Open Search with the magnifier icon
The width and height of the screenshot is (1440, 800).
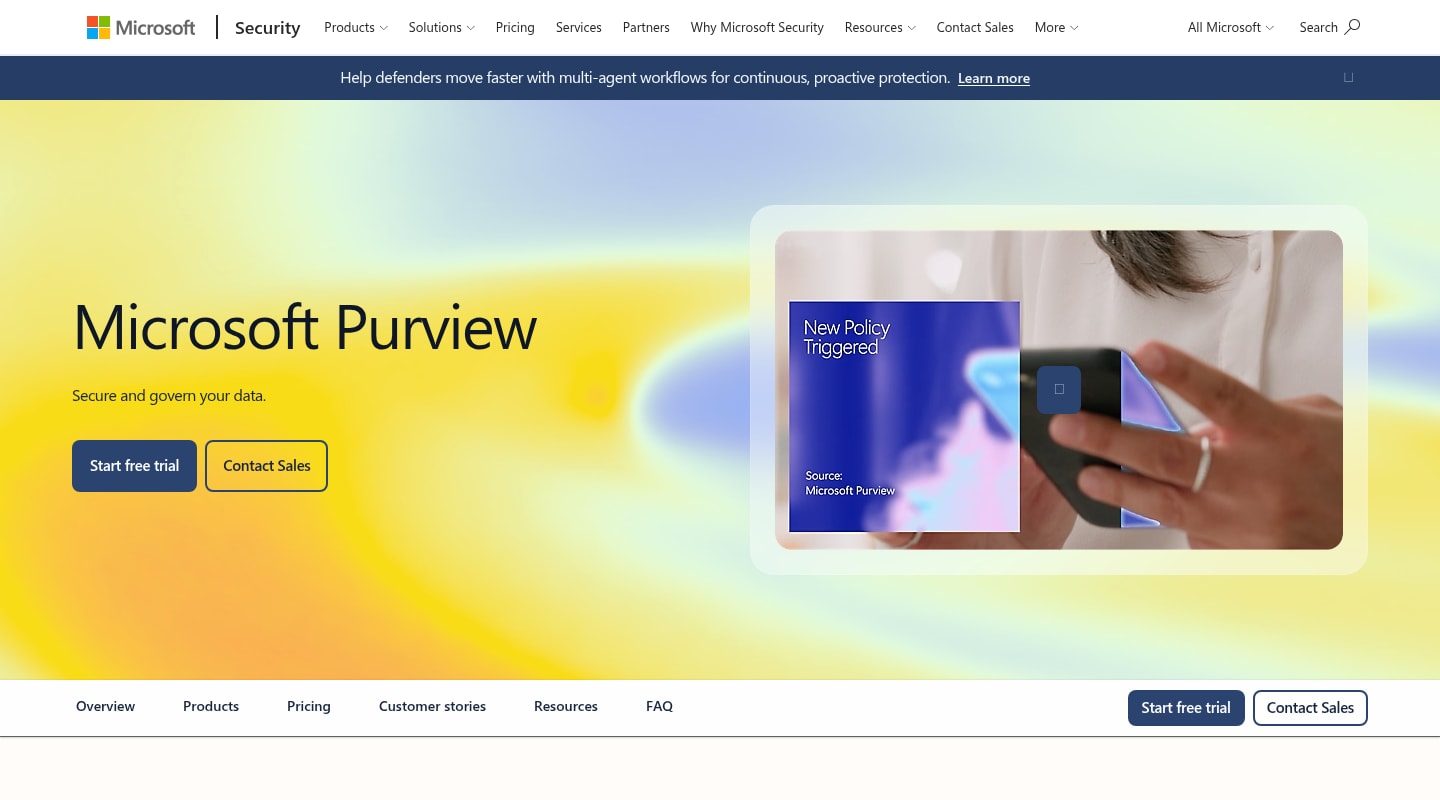pyautogui.click(x=1329, y=27)
